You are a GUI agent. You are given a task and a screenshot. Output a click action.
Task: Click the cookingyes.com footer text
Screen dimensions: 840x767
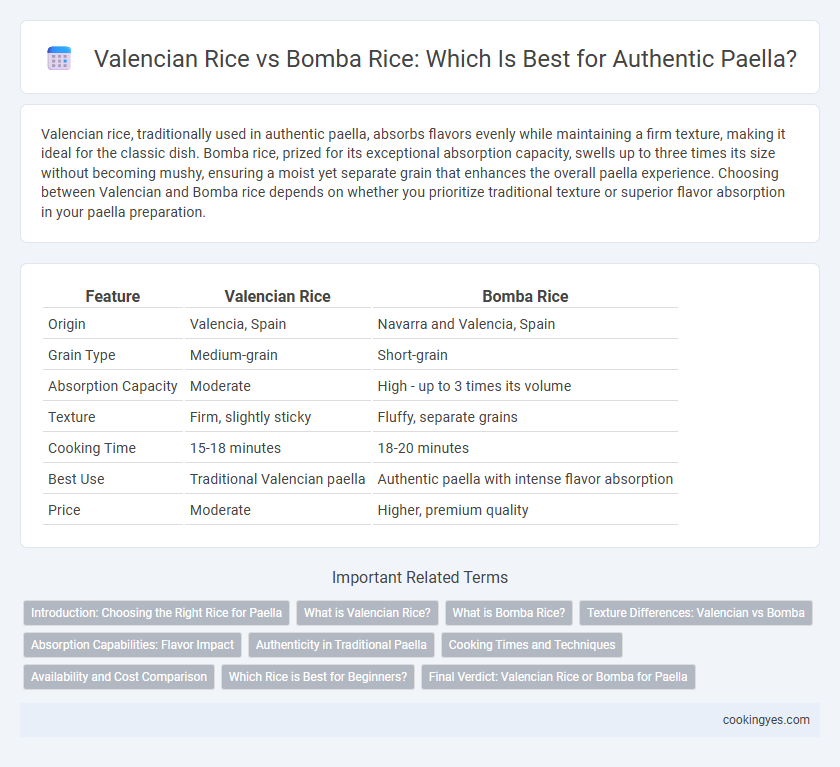coord(766,720)
